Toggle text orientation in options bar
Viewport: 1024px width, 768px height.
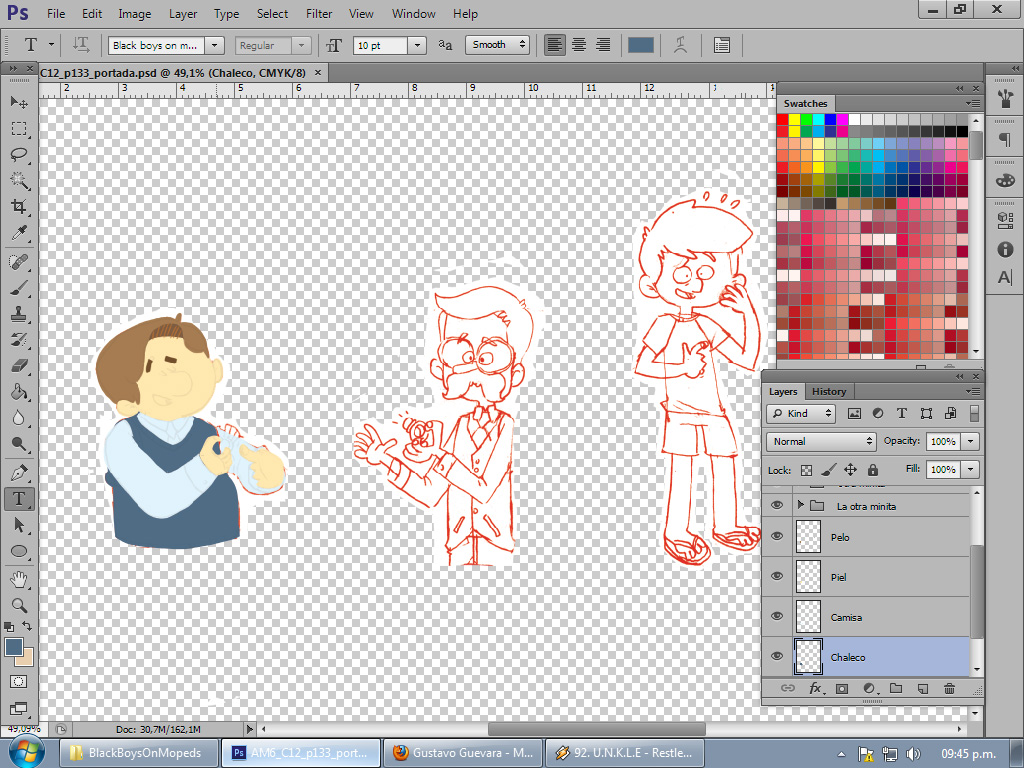tap(81, 45)
